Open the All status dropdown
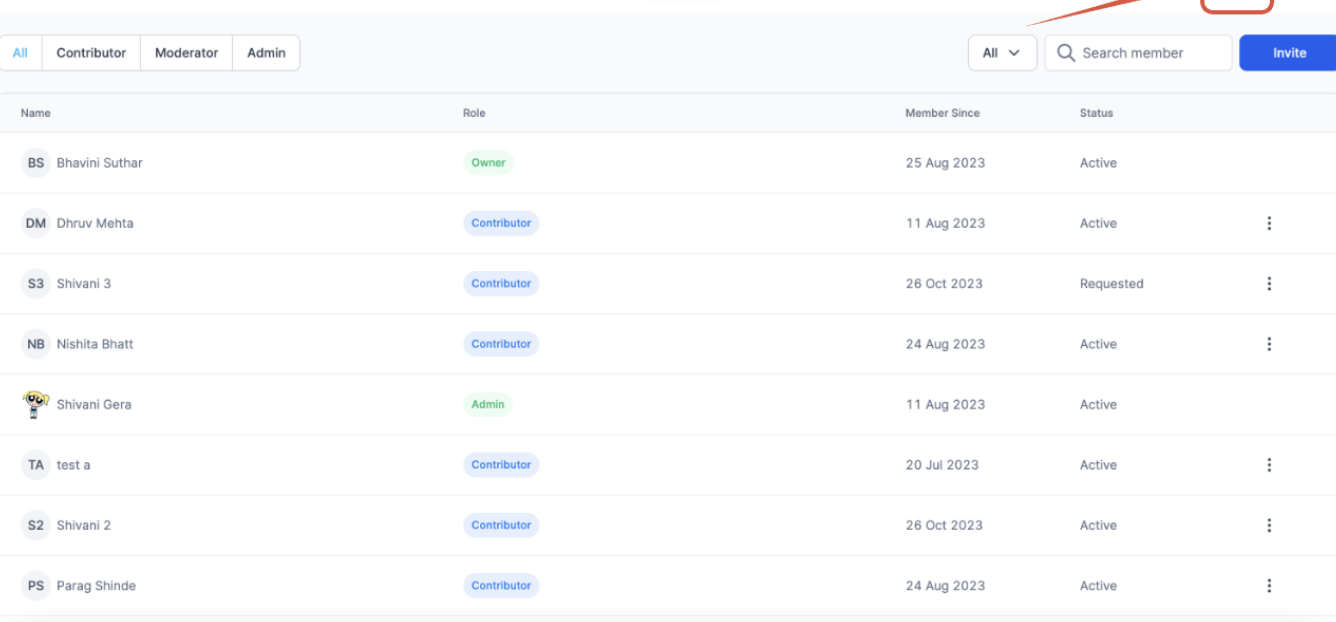 pos(1002,53)
